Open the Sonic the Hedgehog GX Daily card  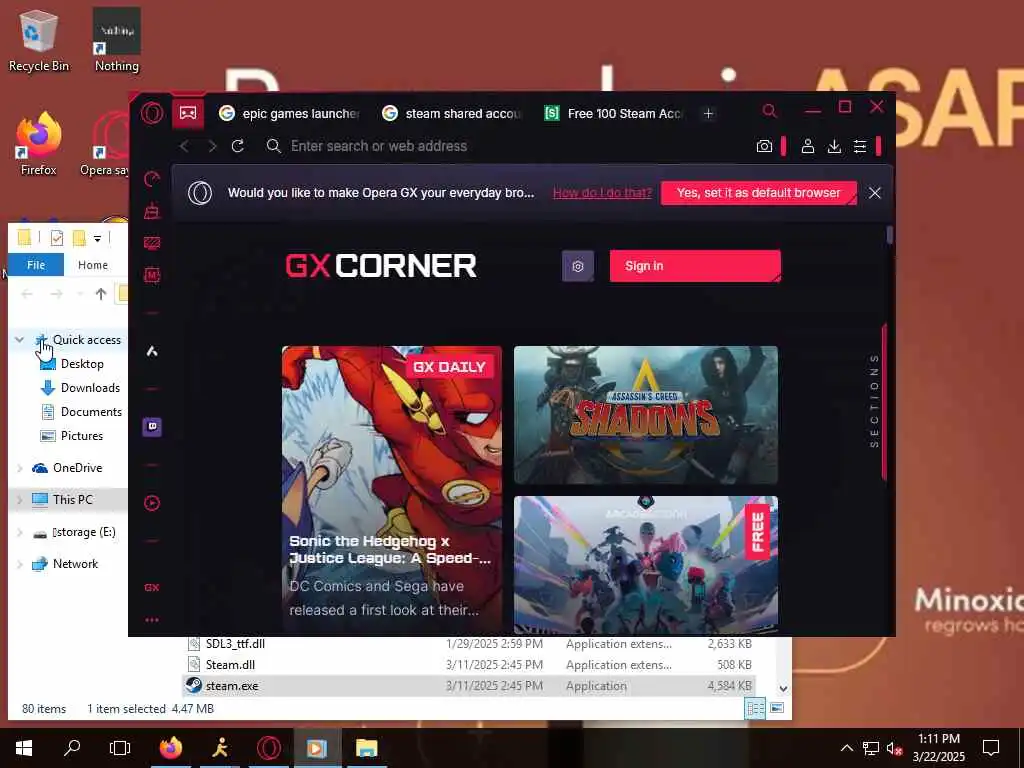click(392, 488)
